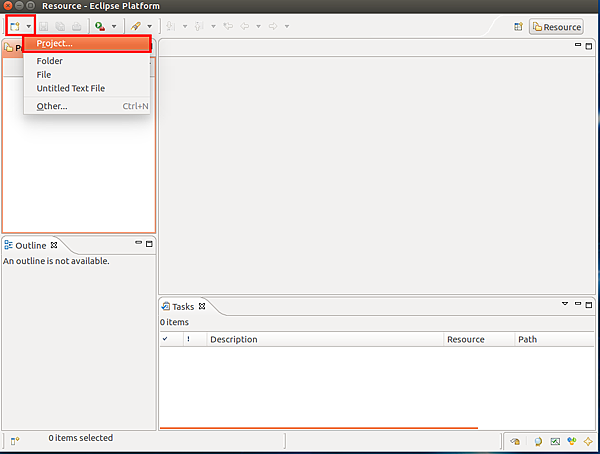Screen dimensions: 600x454
Task: Click the New wizard toolbar icon
Action: click(x=15, y=26)
